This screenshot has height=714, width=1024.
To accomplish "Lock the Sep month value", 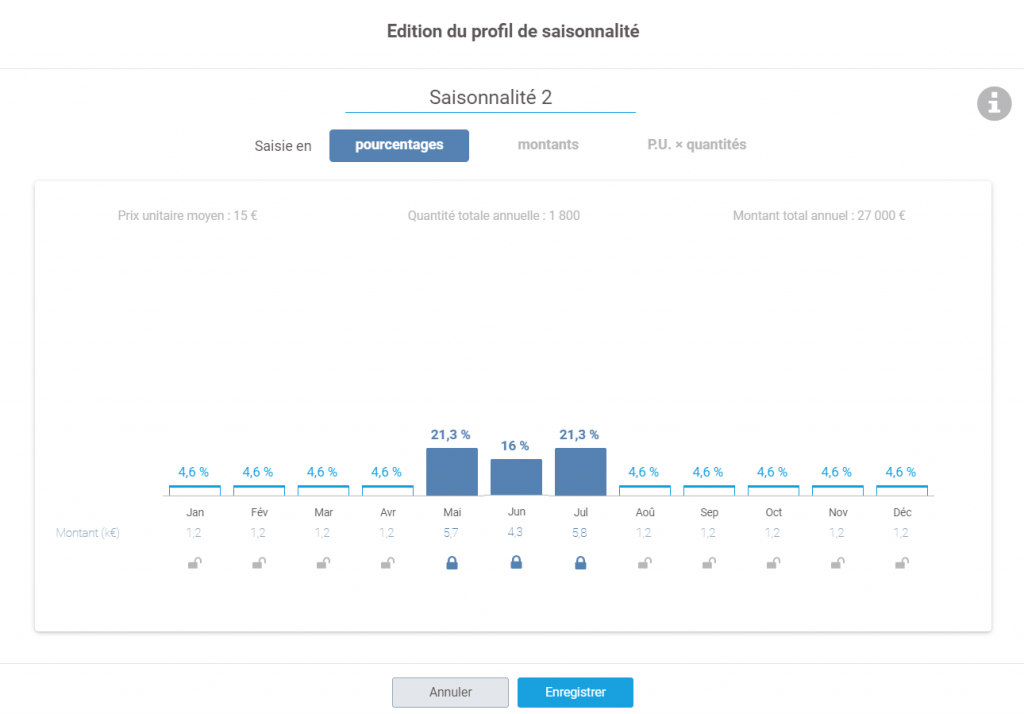I will 709,562.
